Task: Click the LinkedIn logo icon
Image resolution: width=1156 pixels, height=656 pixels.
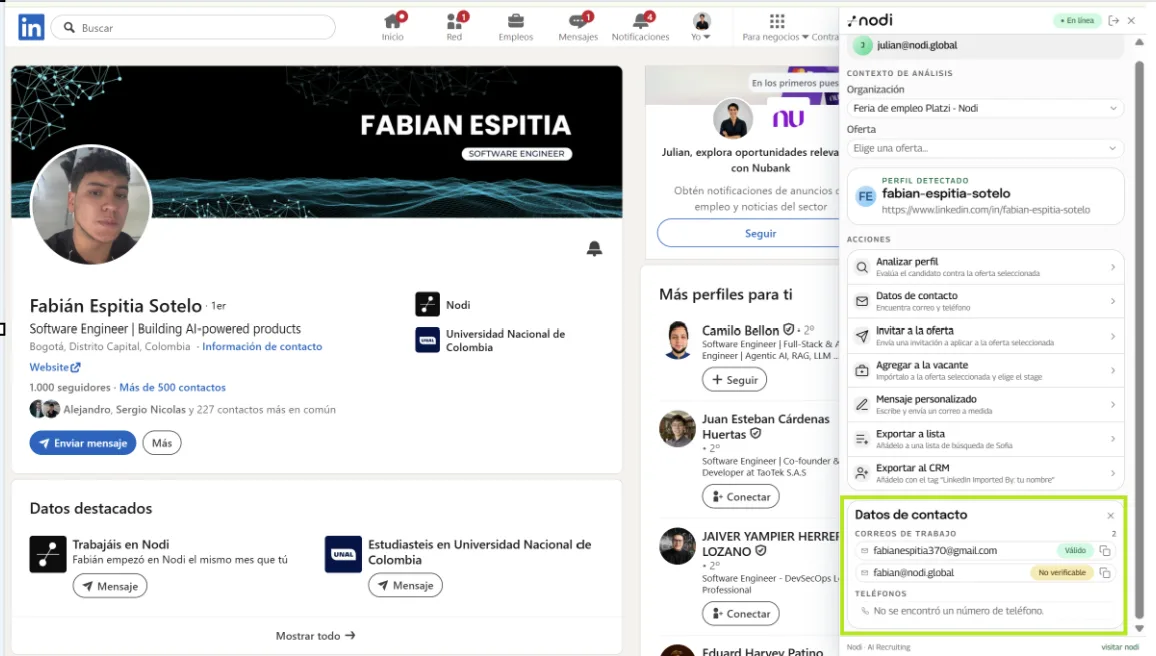Action: click(31, 27)
